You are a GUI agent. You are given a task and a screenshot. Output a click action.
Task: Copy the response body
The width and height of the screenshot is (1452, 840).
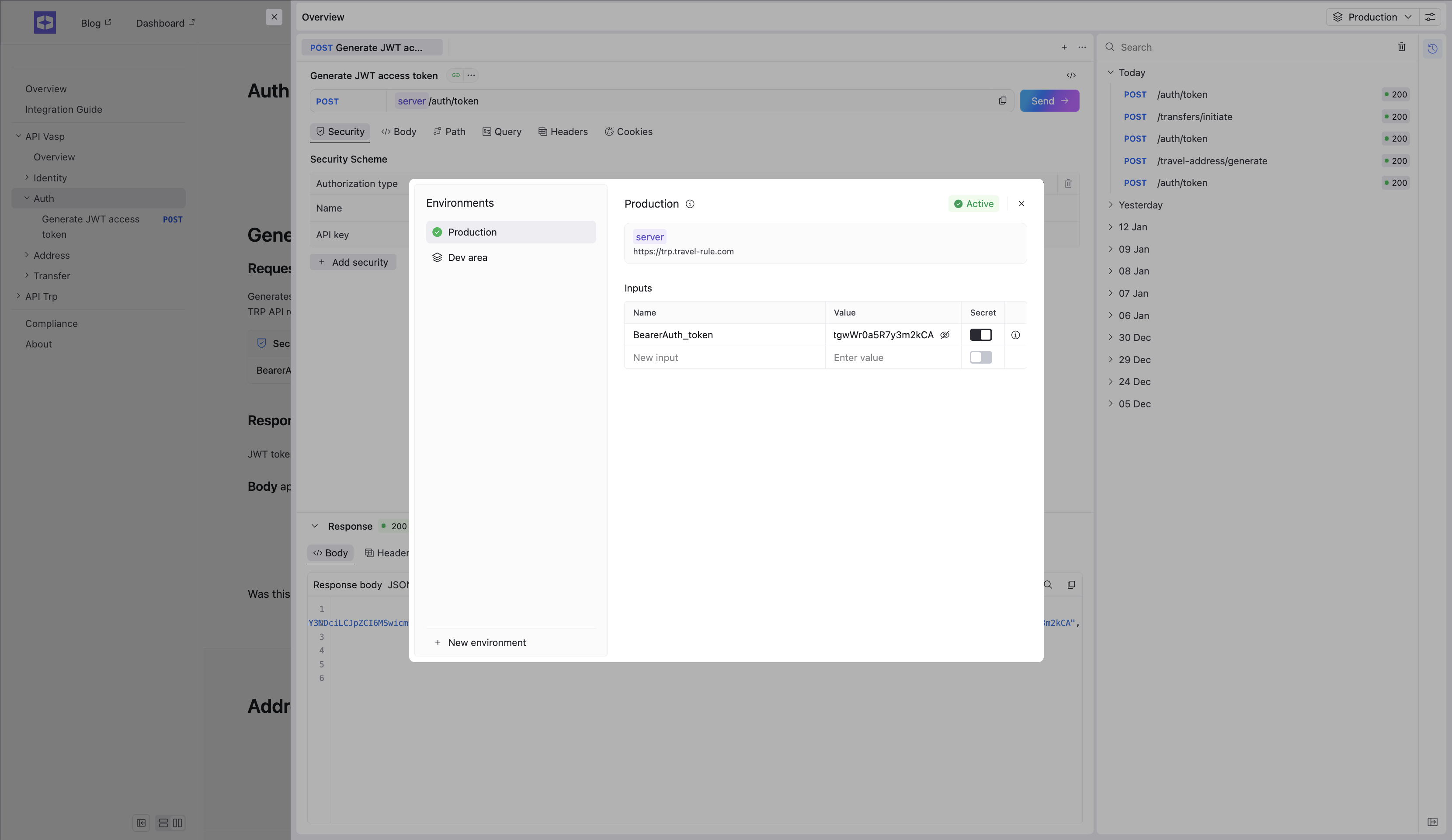[1071, 585]
